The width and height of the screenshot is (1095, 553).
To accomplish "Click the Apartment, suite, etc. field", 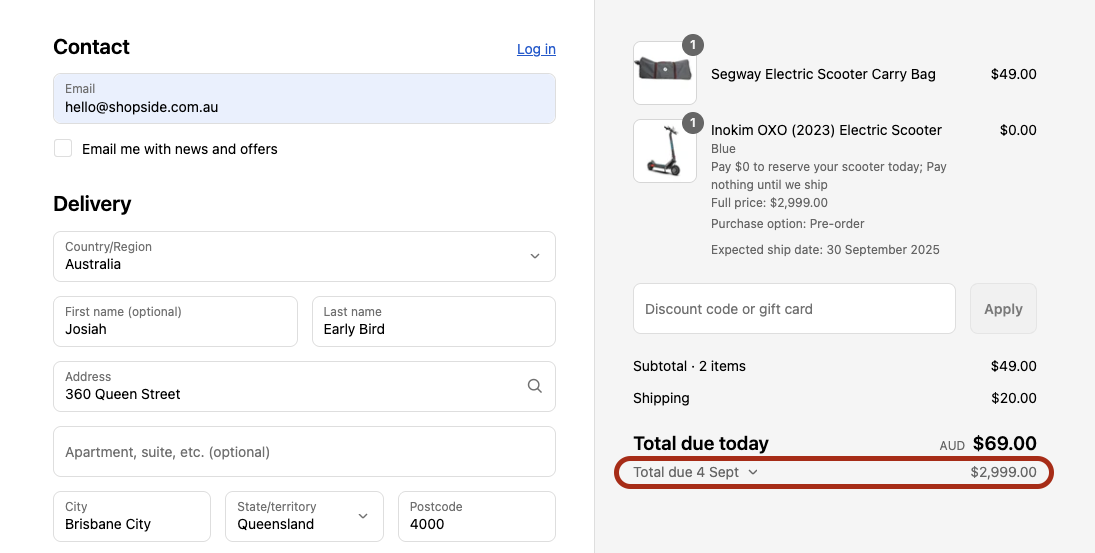I will pyautogui.click(x=304, y=452).
